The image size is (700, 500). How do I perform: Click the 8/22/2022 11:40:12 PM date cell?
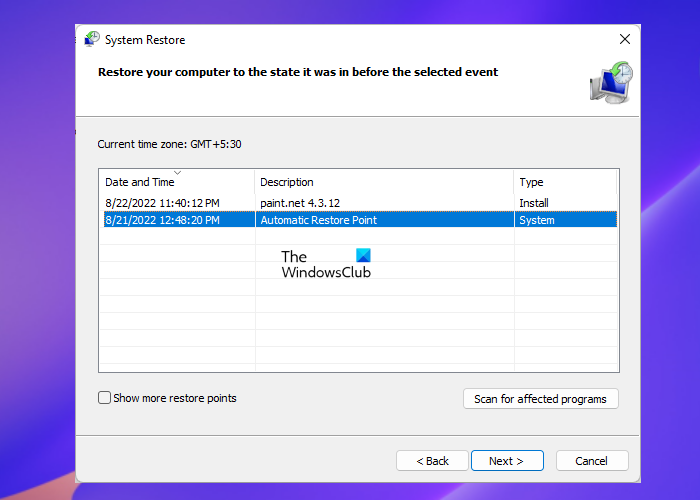pyautogui.click(x=163, y=203)
